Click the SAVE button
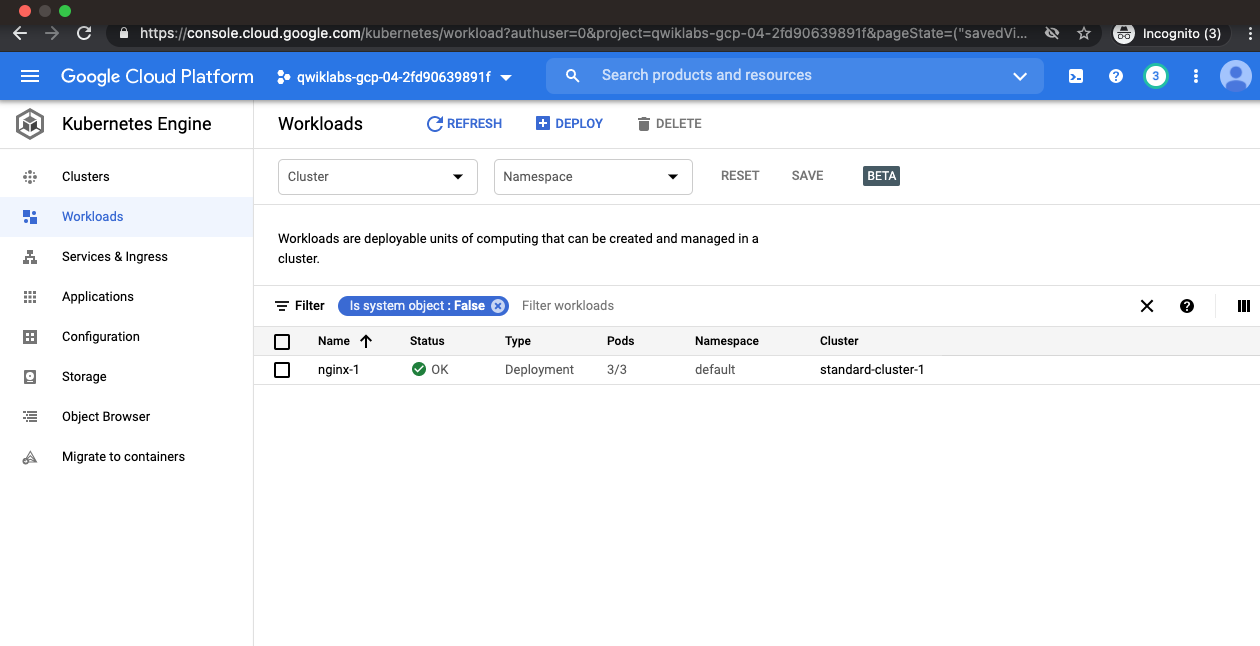 pyautogui.click(x=808, y=176)
